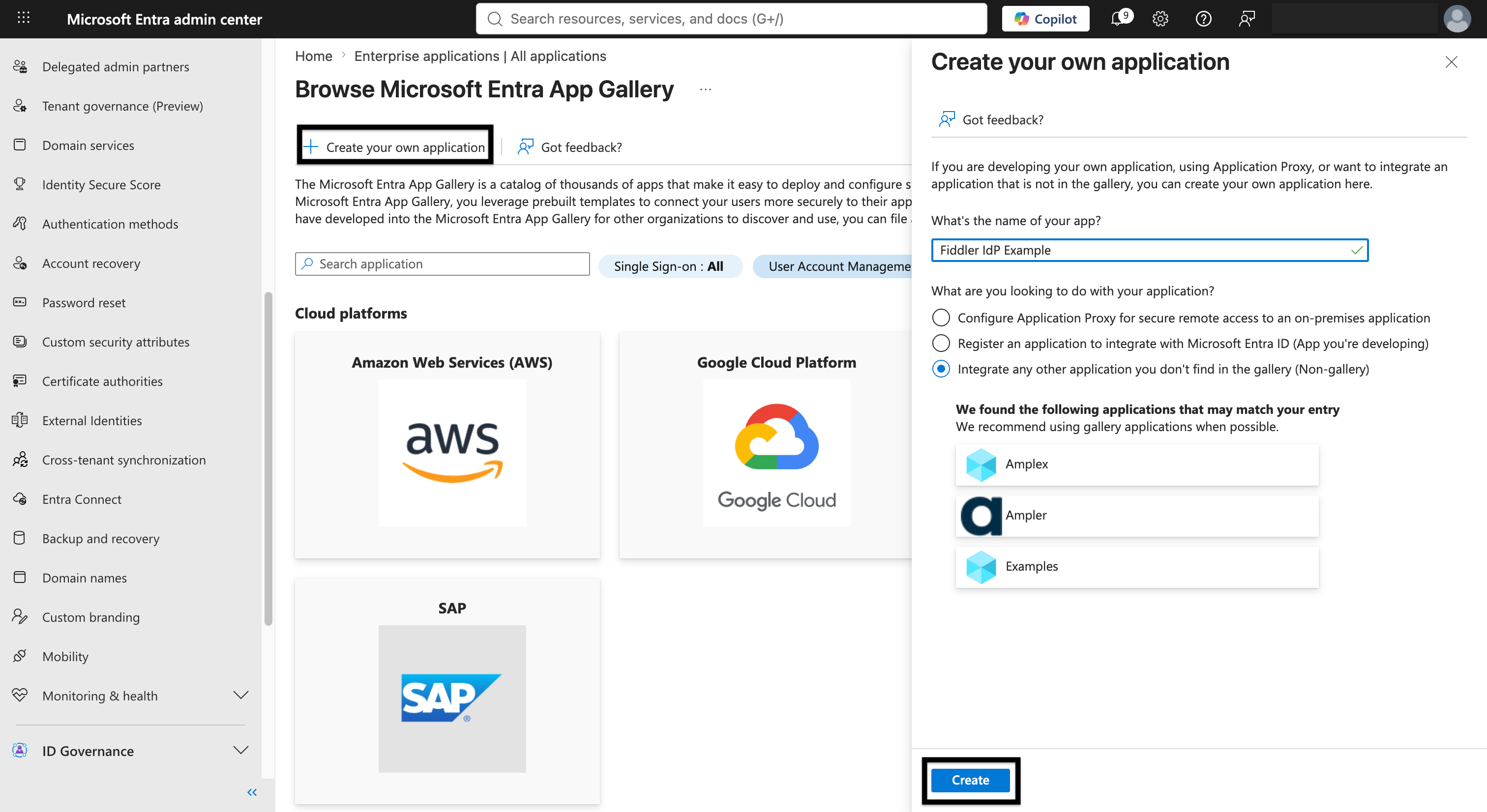Click the Password reset icon

click(x=20, y=302)
